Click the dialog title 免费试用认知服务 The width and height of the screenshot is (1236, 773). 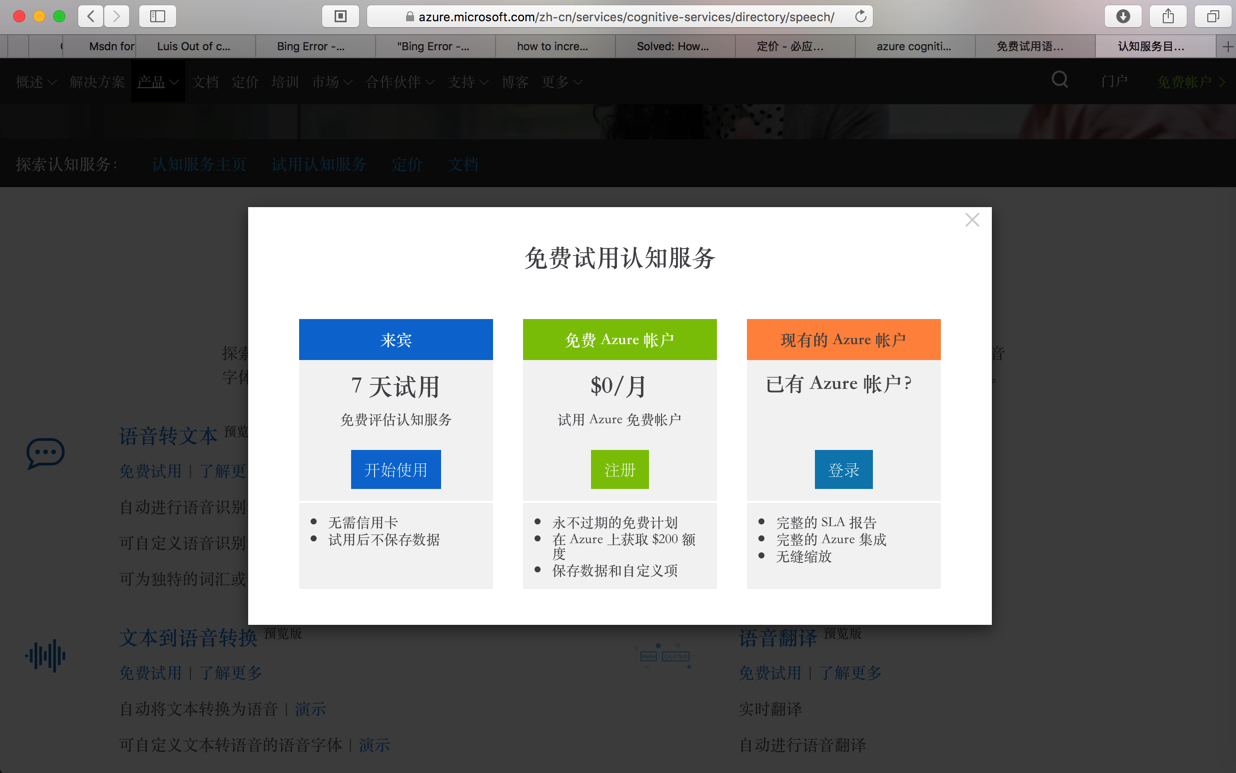click(620, 258)
